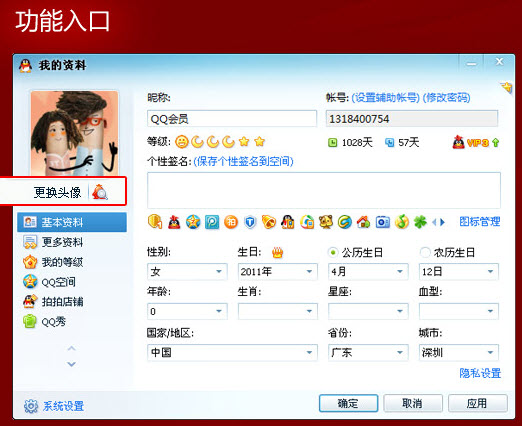
Task: Click the green four-leaf clover icon
Action: coord(420,222)
